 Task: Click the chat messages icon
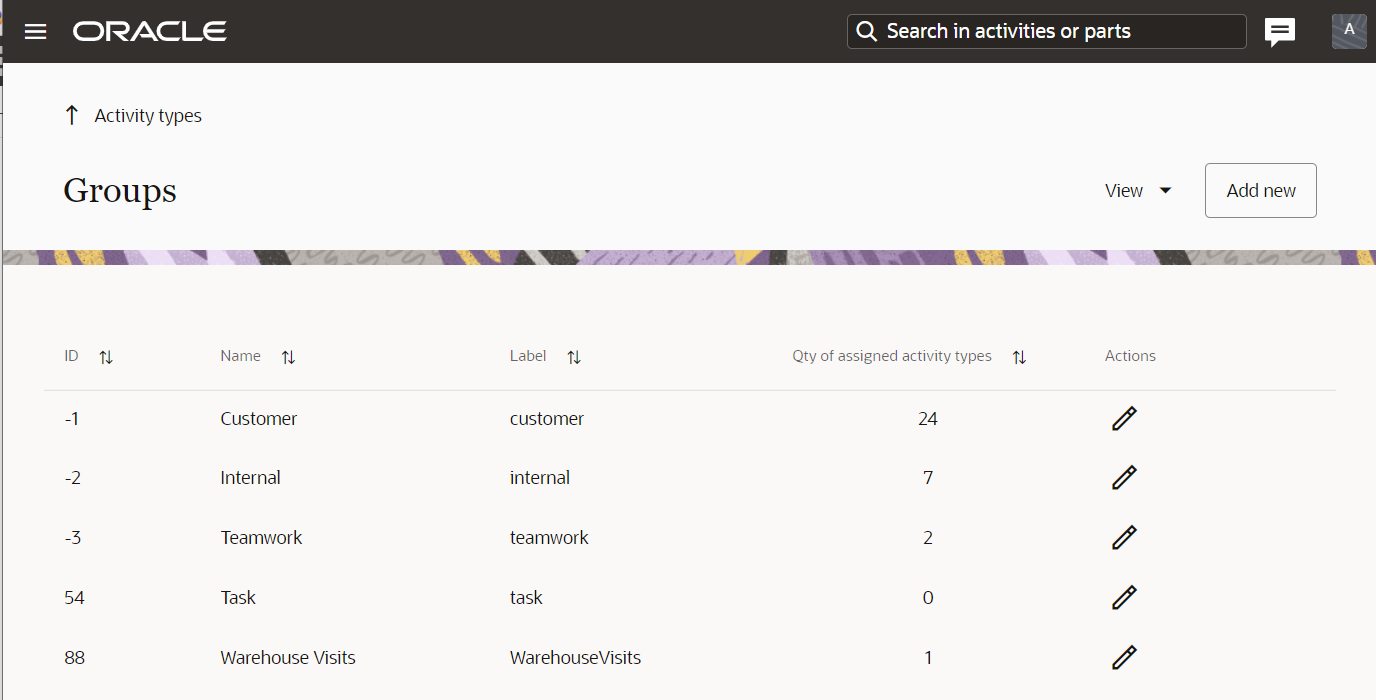point(1280,32)
